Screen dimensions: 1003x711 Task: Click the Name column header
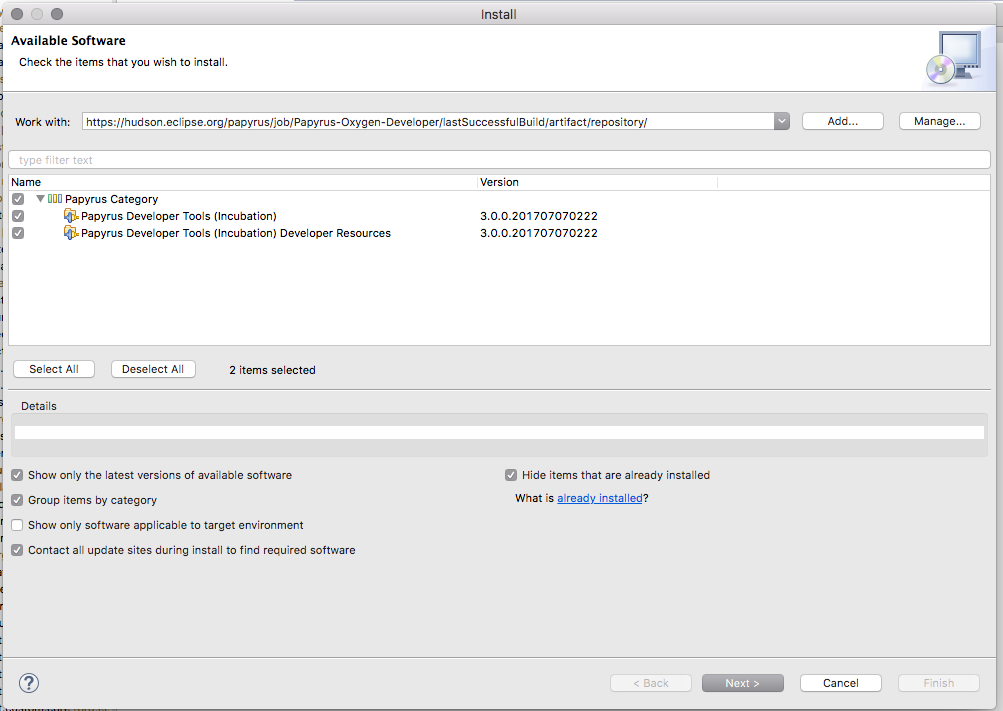(x=243, y=182)
